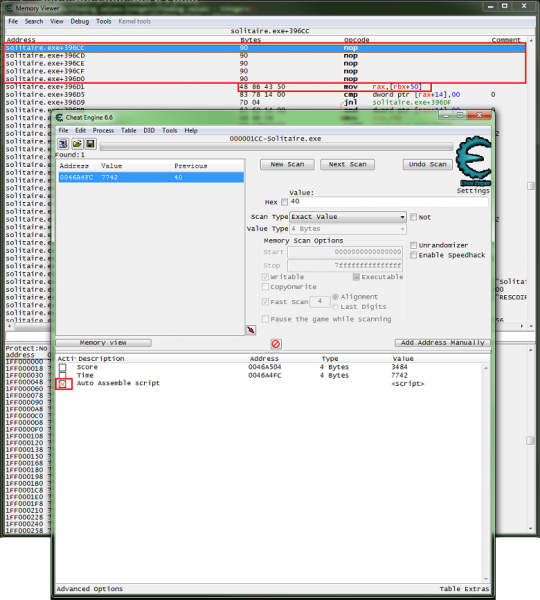This screenshot has height=600, width=540.
Task: Open Table Extras
Action: click(464, 589)
